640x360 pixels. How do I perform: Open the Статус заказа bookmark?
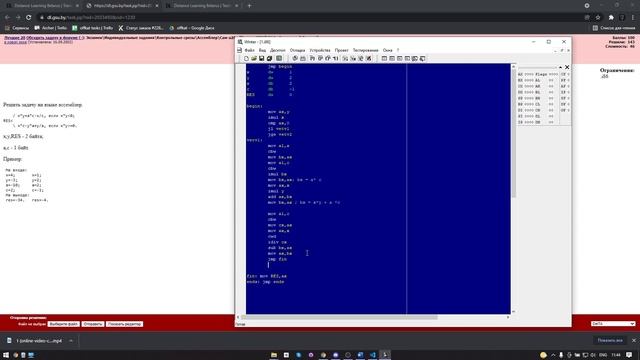coord(141,28)
